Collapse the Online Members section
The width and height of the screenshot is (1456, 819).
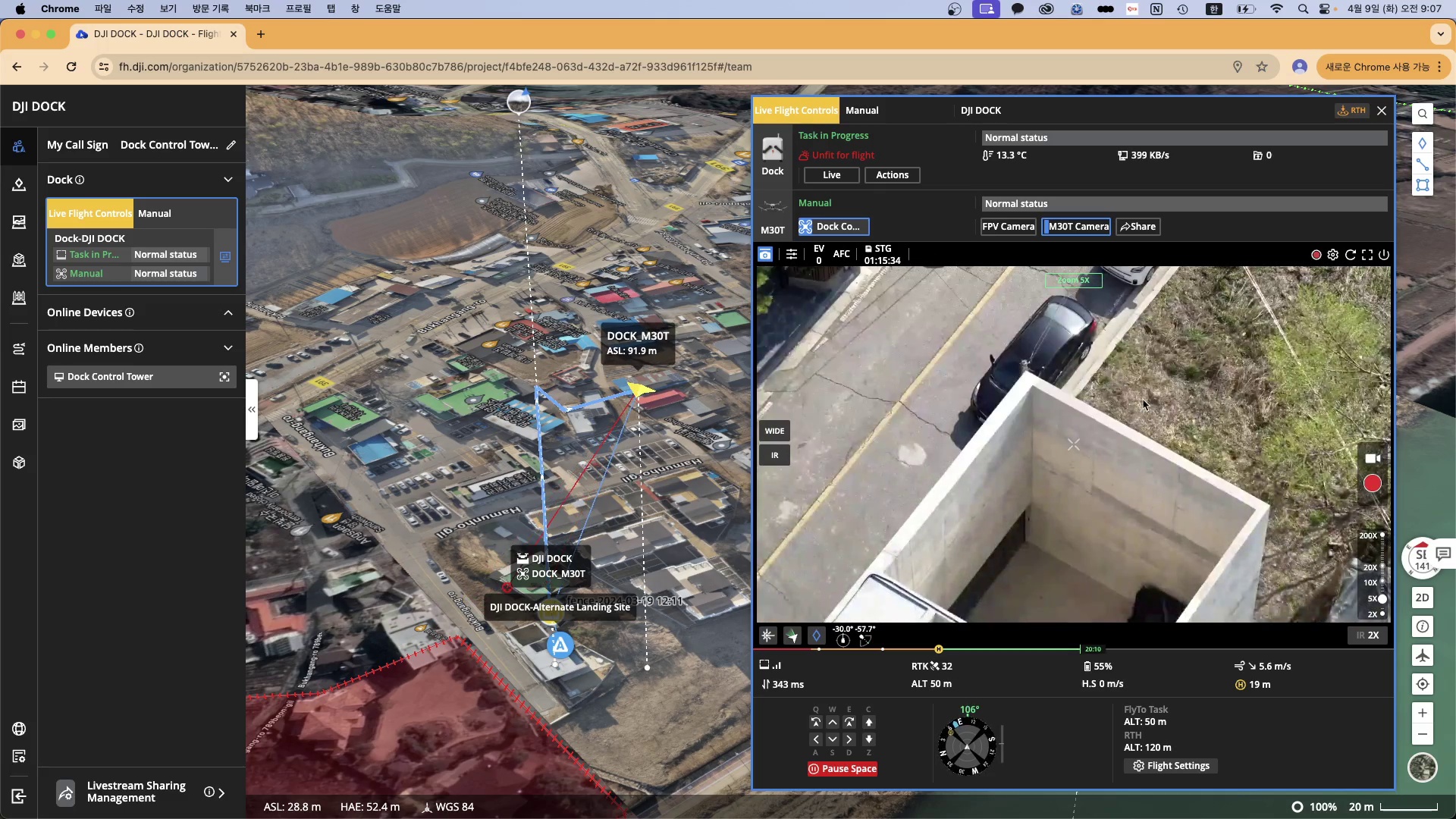click(x=228, y=348)
